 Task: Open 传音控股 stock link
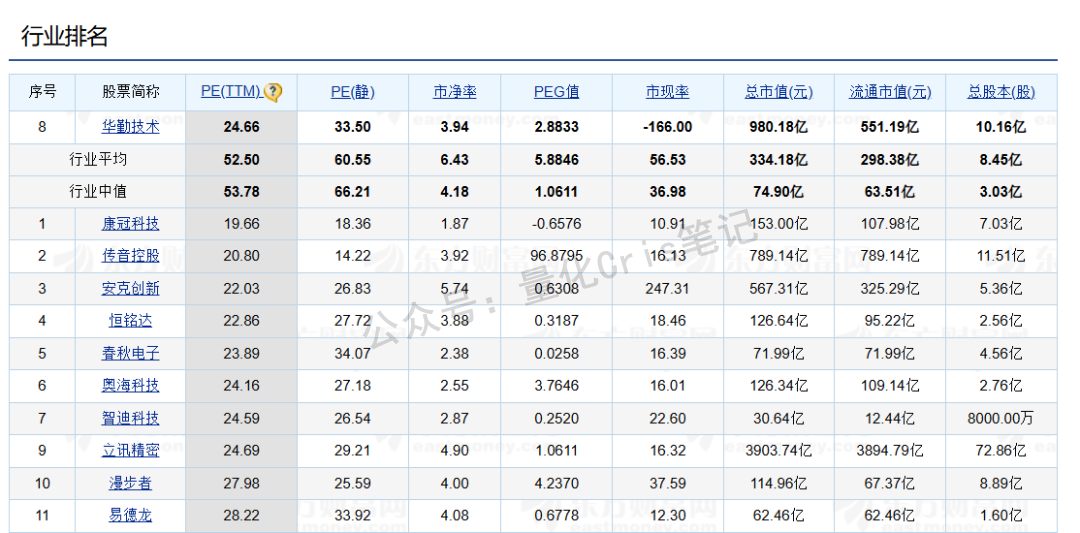point(130,256)
